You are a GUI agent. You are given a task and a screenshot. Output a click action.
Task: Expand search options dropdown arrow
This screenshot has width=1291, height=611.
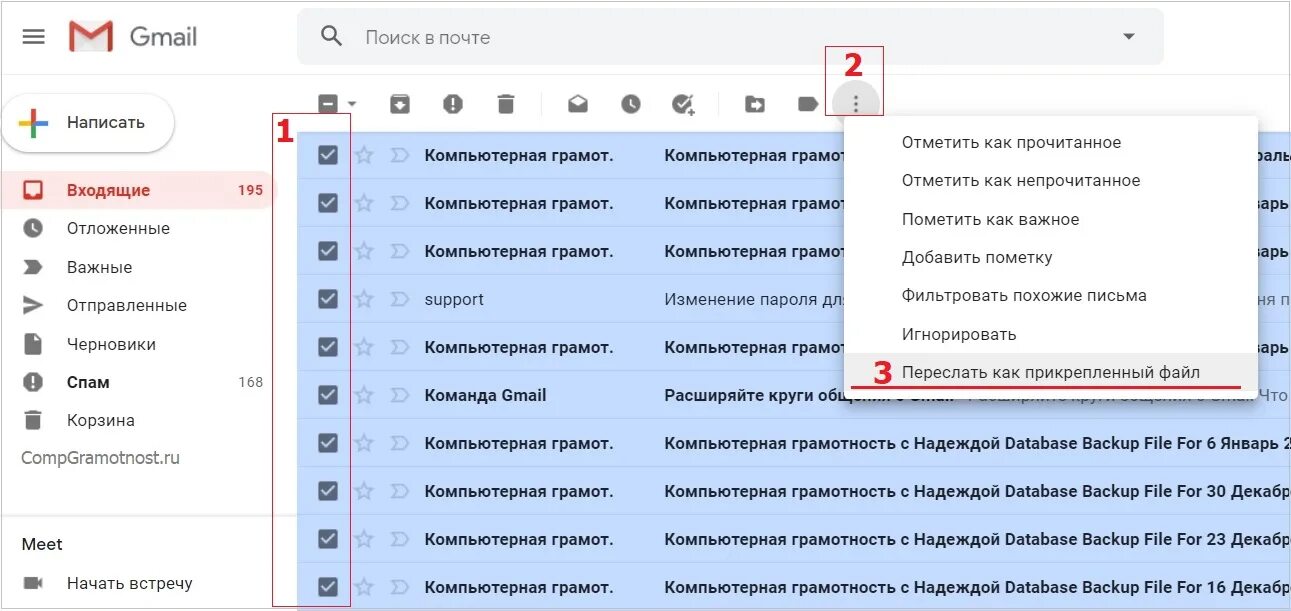coord(1129,37)
